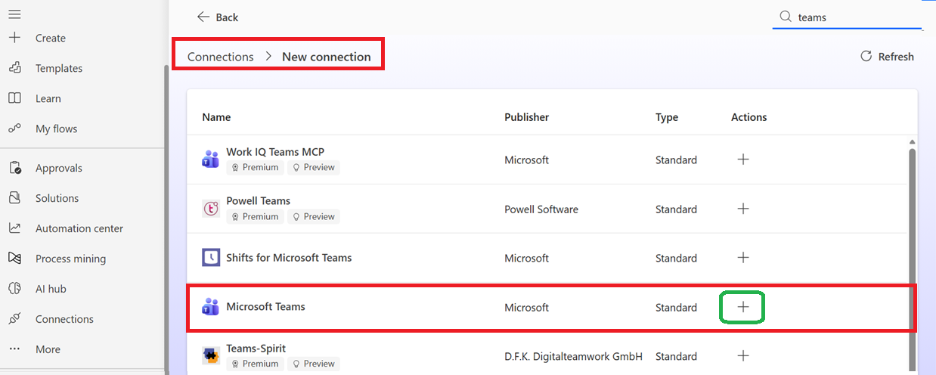936x375 pixels.
Task: Select the Shifts for Microsoft Teams name
Action: click(x=289, y=258)
